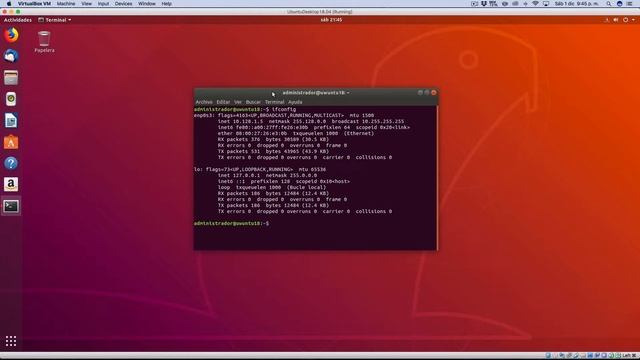Select the Papelera trash desktop icon

click(44, 42)
